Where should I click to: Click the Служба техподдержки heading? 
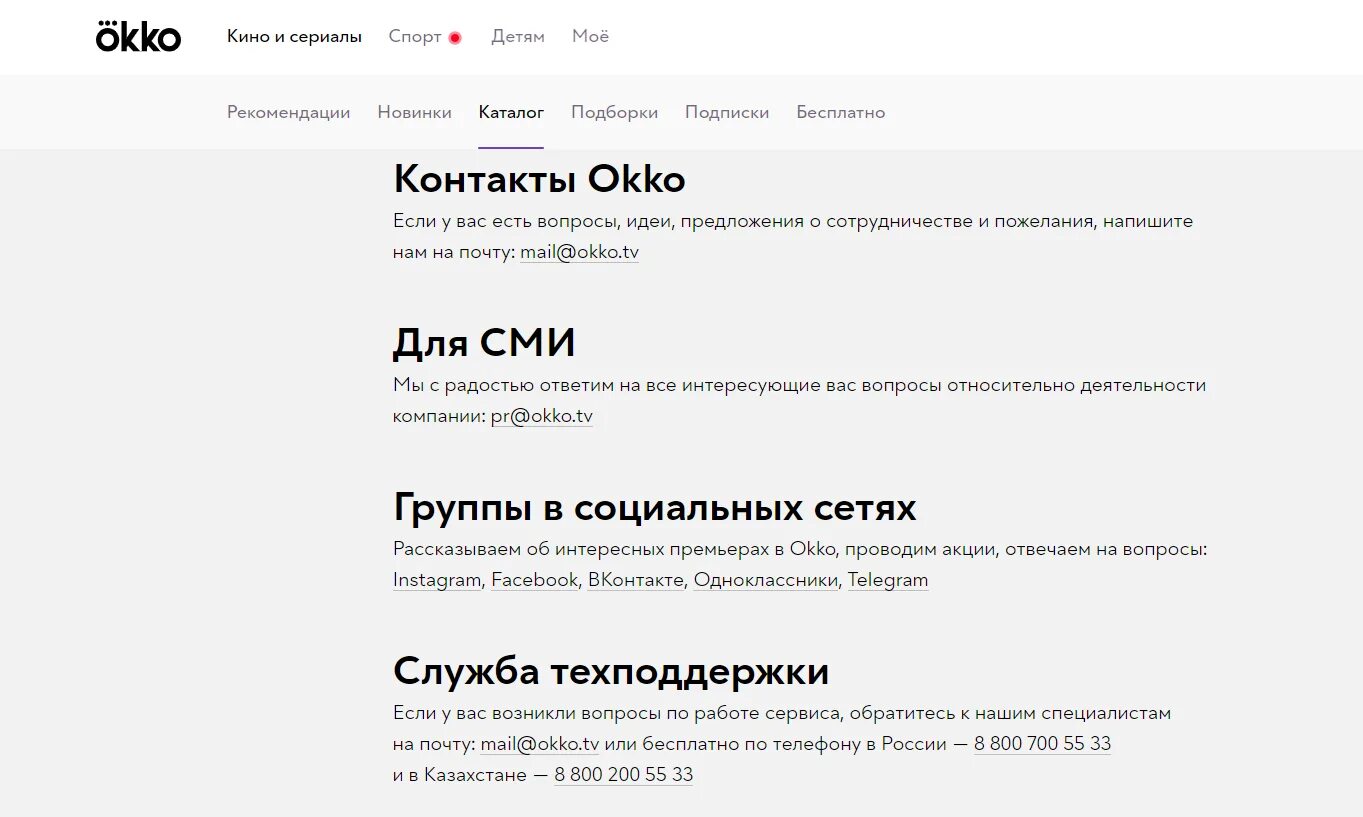tap(611, 672)
